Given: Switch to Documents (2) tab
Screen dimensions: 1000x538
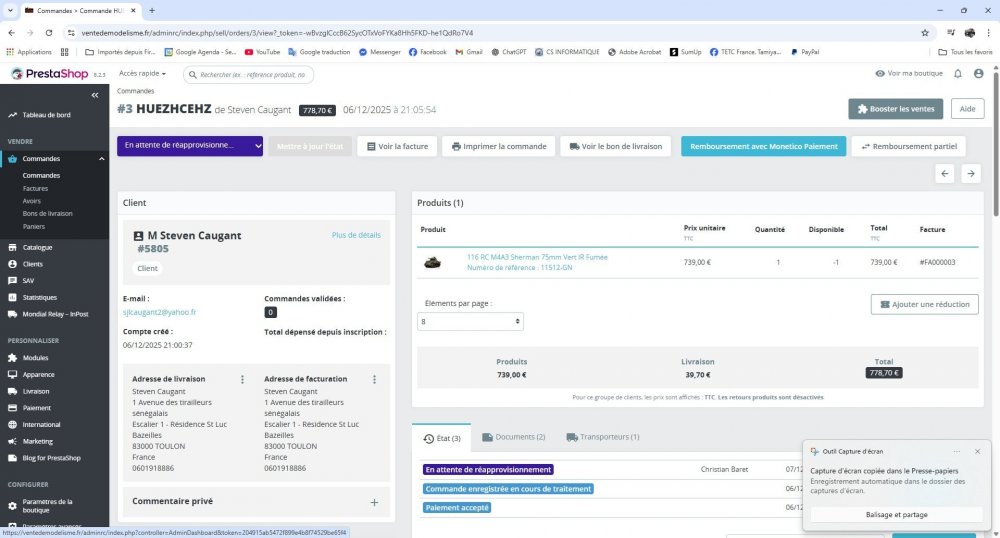Looking at the screenshot, I should 513,437.
